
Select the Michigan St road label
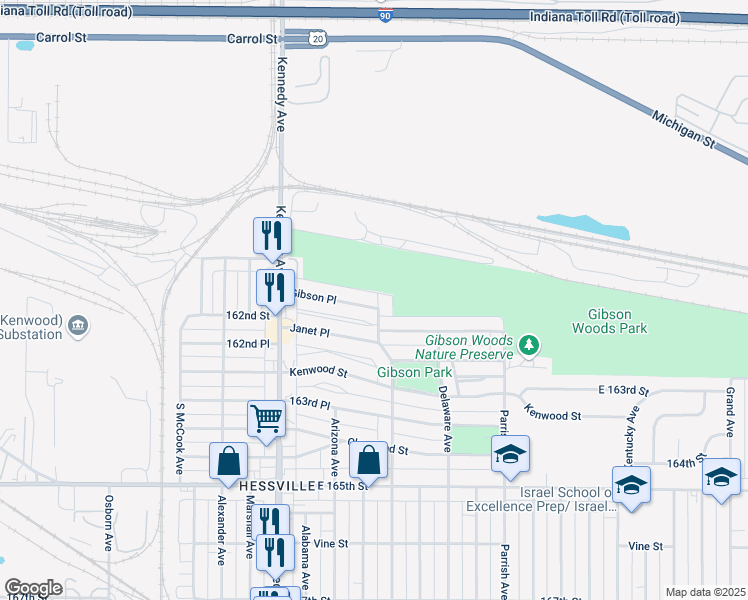684,129
